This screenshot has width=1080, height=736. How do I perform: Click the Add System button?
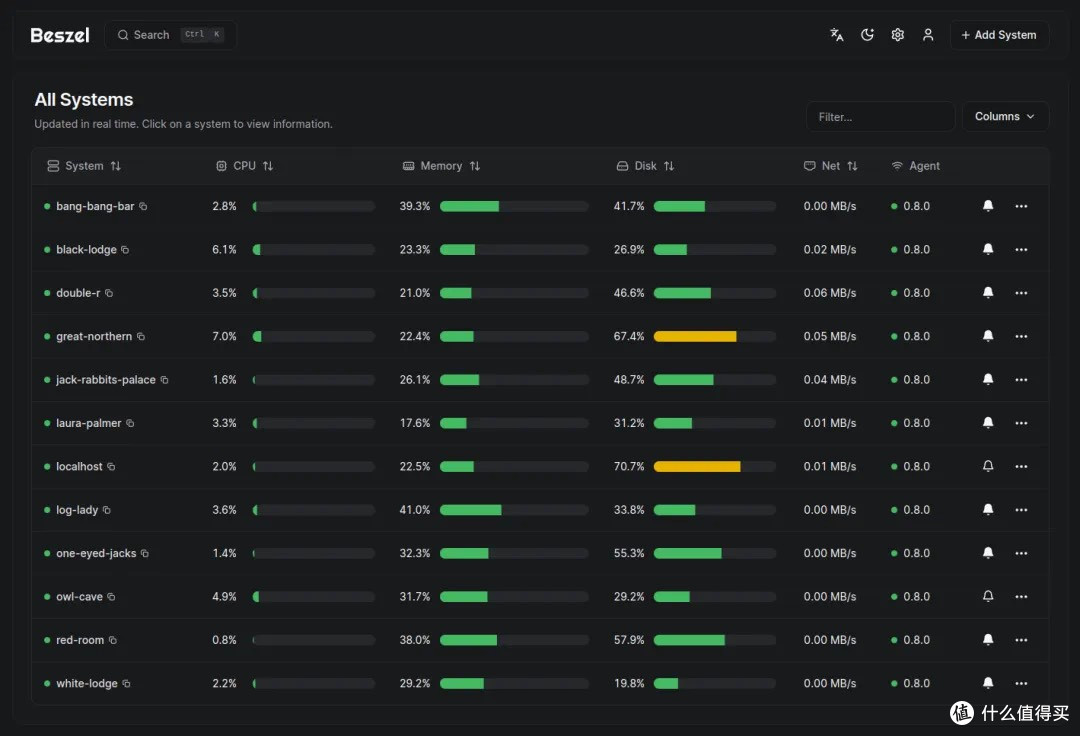point(999,34)
